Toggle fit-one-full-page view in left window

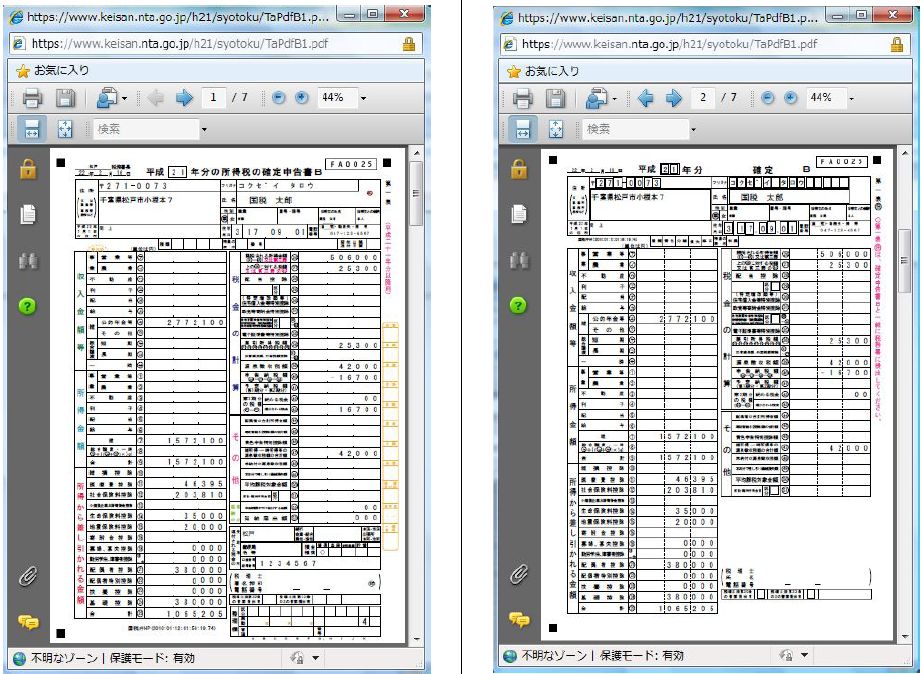[65, 129]
